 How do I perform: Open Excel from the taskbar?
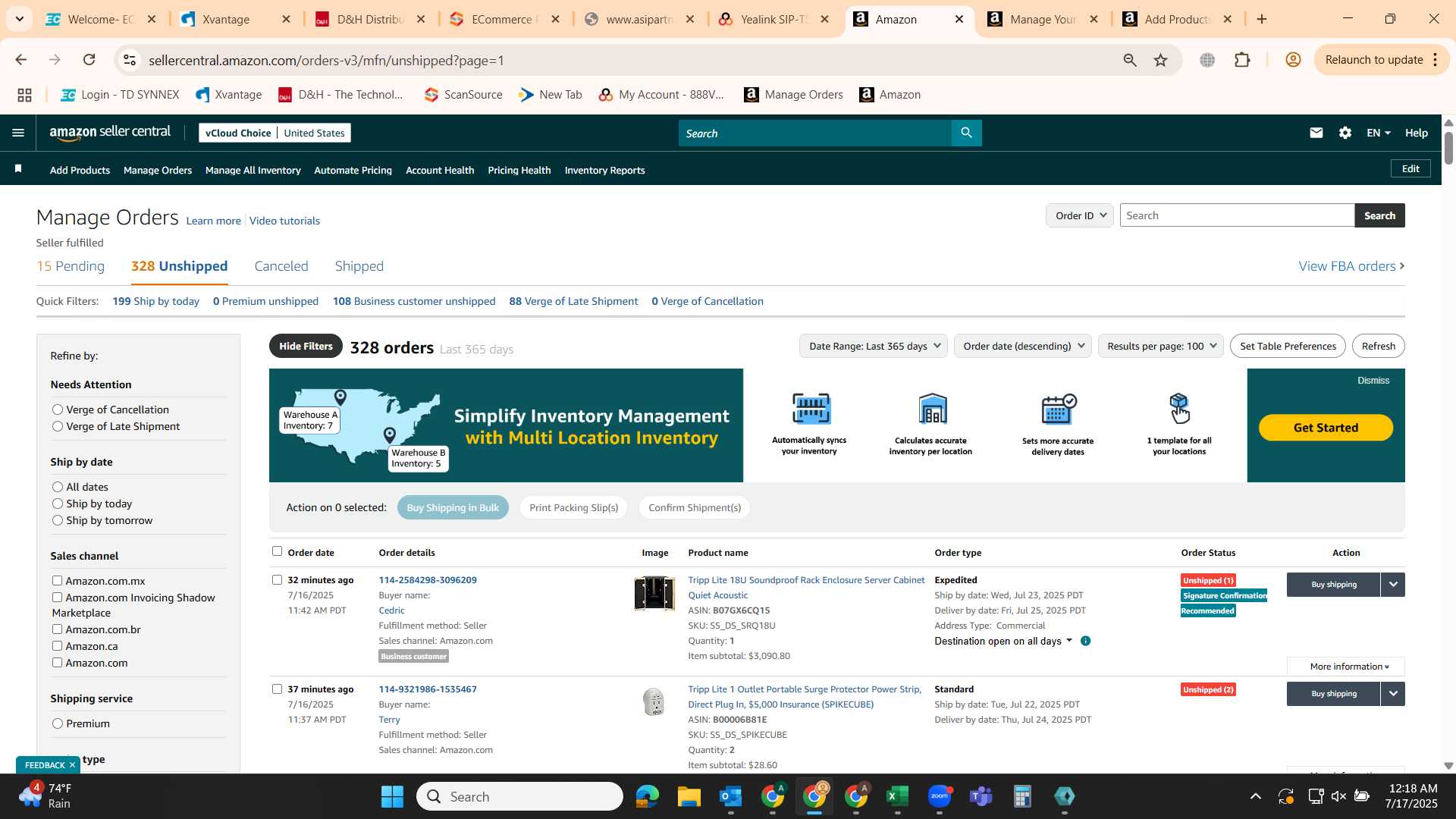tap(897, 796)
